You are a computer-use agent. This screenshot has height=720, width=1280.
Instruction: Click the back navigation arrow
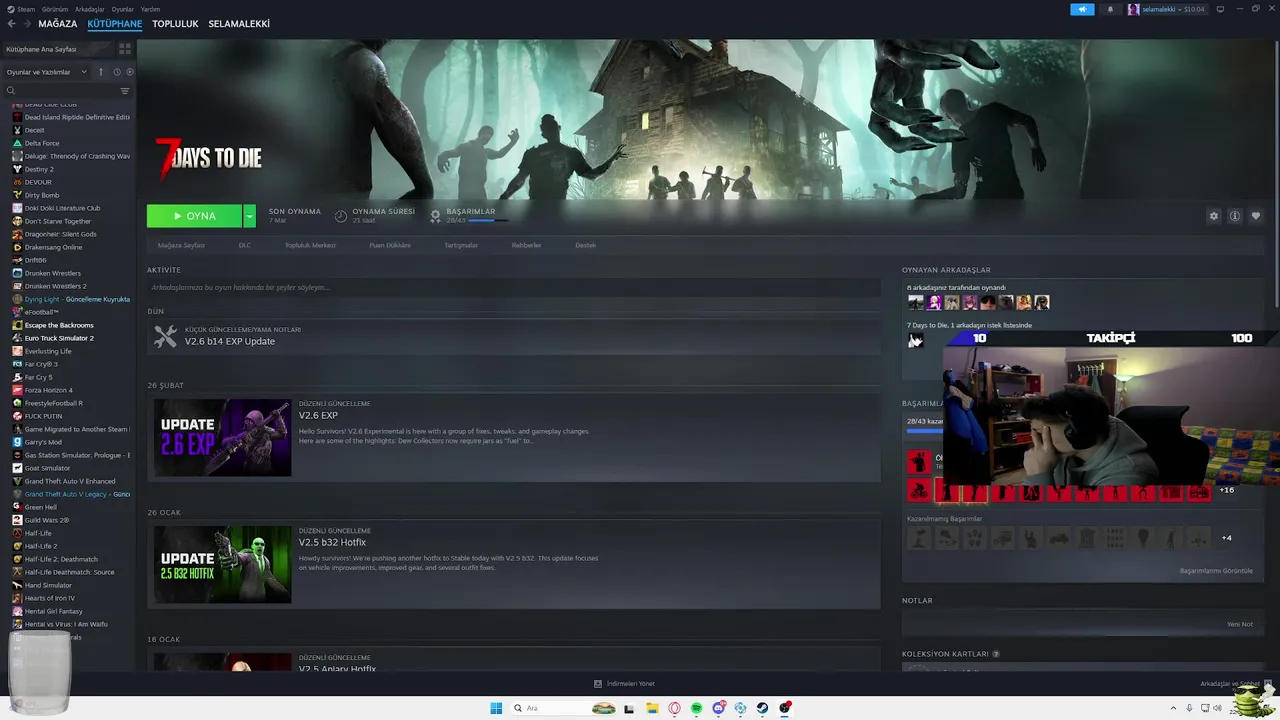[12, 24]
